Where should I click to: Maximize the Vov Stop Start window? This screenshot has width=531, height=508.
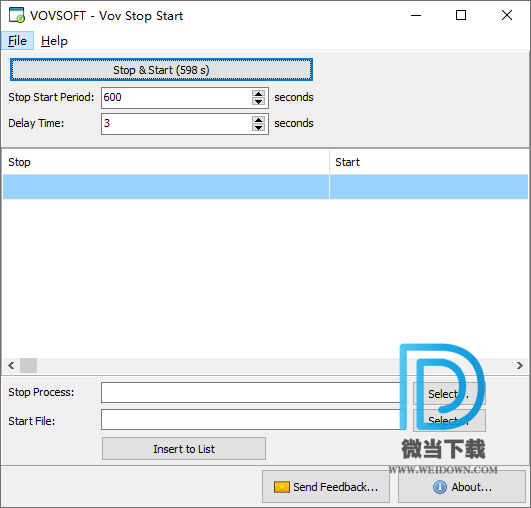pos(461,15)
